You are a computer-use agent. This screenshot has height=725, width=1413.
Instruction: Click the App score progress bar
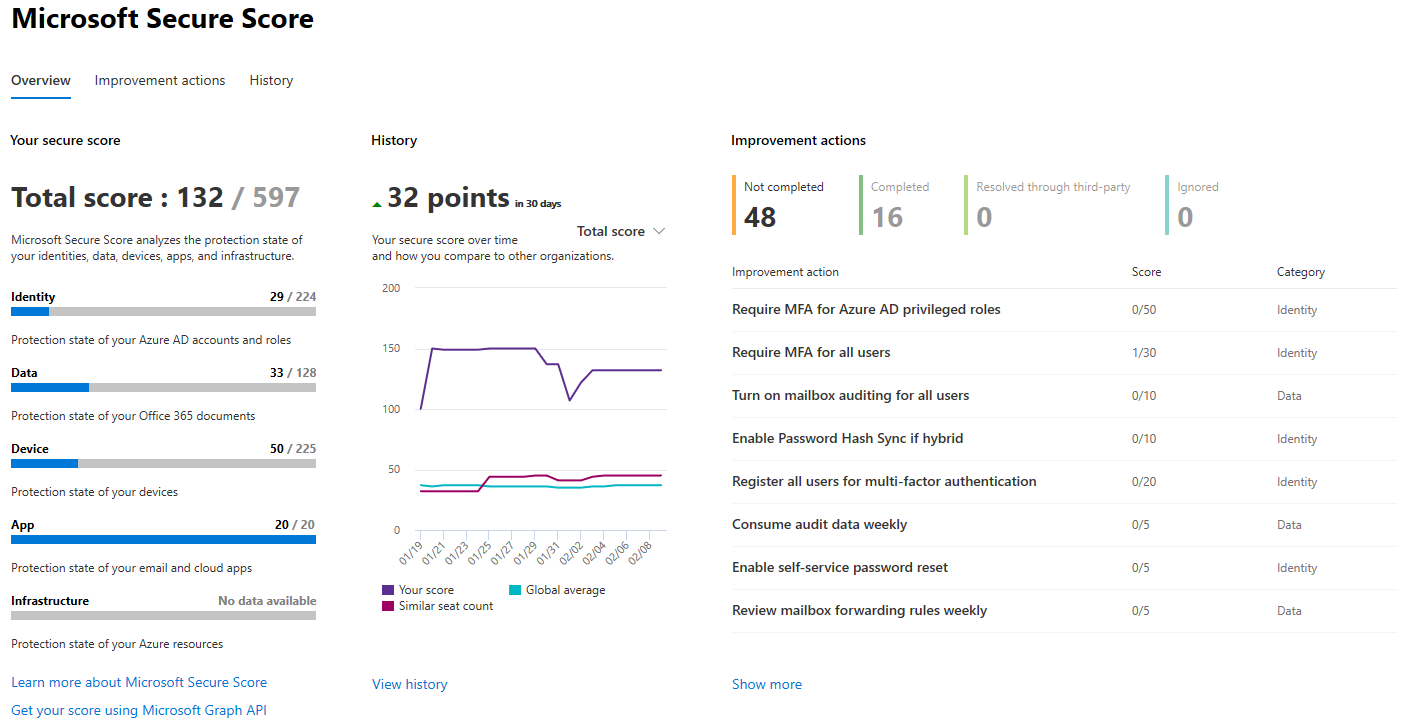[x=163, y=540]
